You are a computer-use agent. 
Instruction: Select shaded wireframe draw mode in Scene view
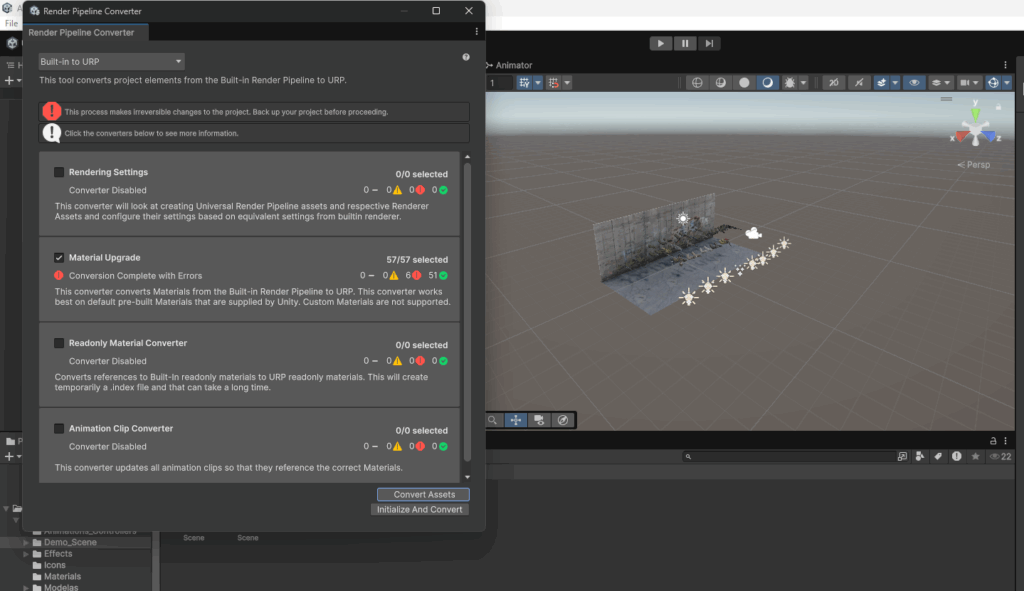721,83
